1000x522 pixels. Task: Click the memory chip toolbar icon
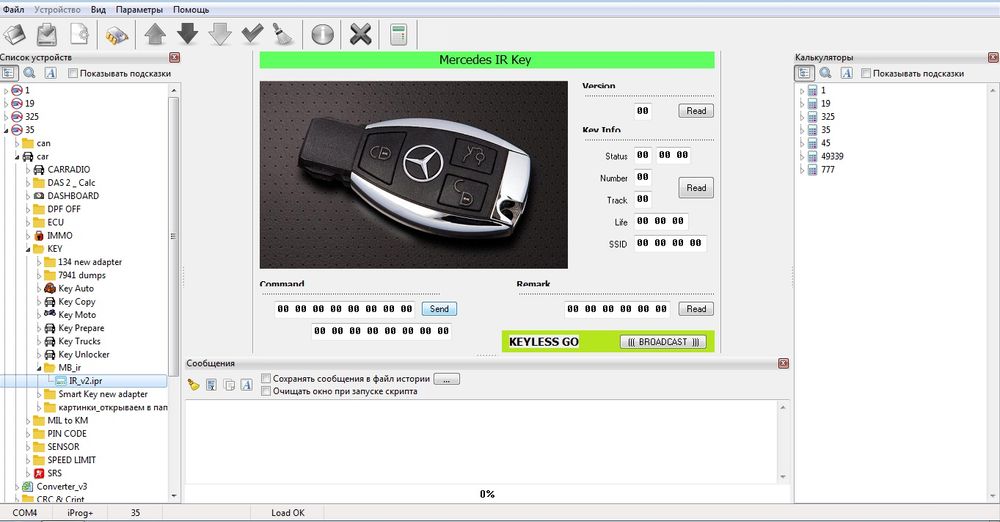[x=117, y=34]
